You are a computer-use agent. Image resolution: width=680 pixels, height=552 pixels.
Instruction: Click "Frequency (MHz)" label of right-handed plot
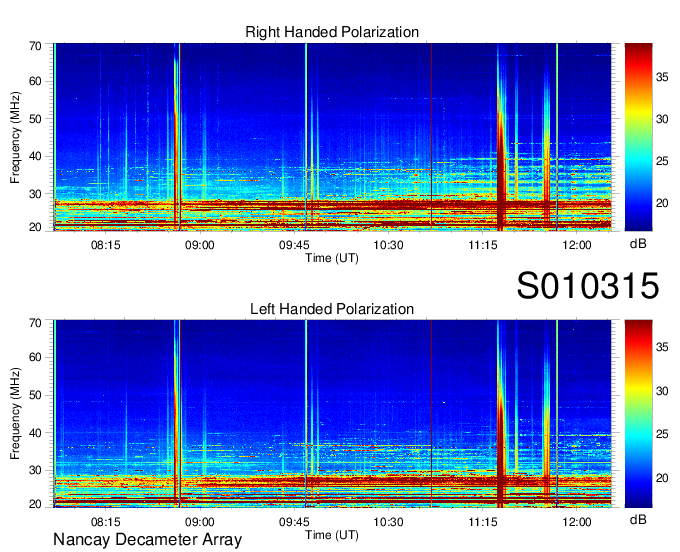click(15, 137)
